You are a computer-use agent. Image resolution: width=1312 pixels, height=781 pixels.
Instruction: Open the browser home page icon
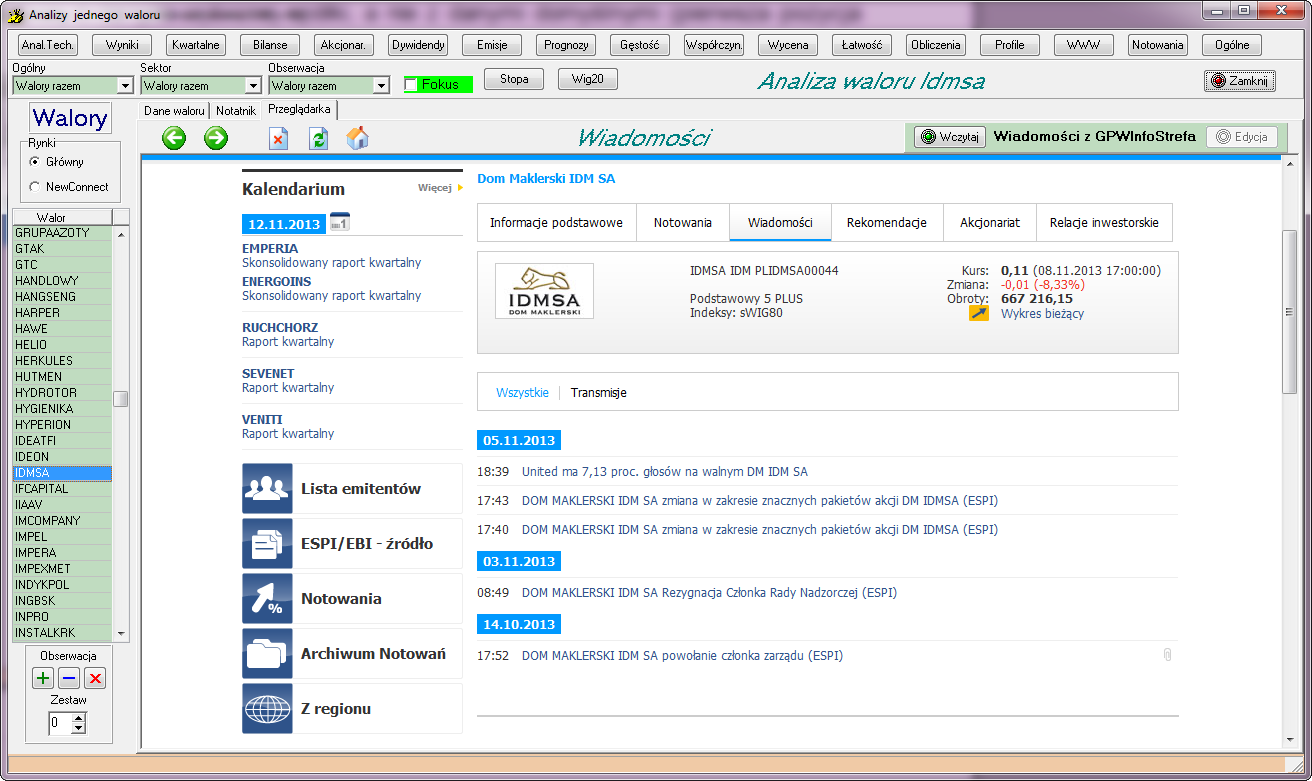(357, 138)
